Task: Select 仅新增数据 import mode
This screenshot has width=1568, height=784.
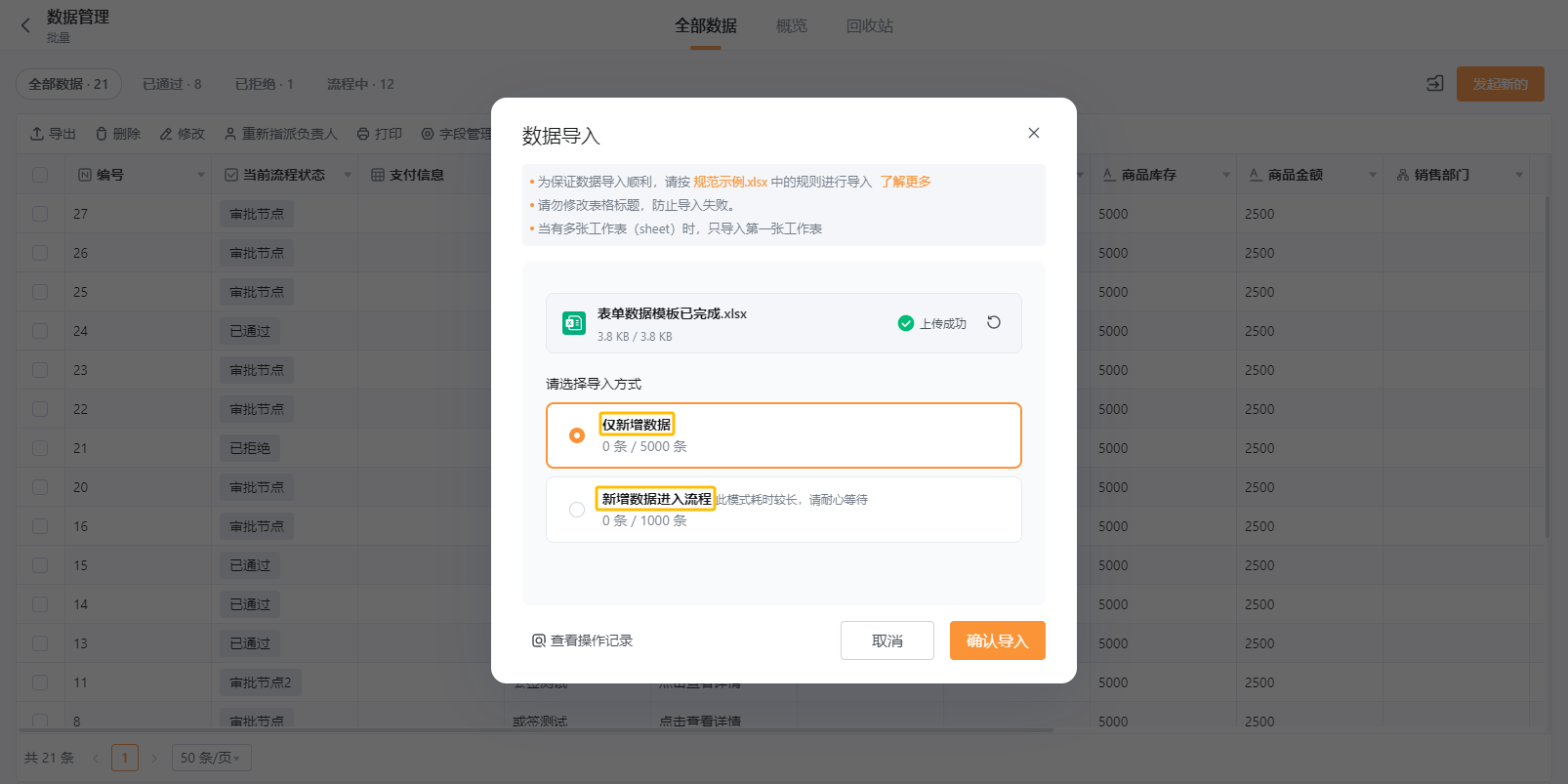Action: coord(784,435)
